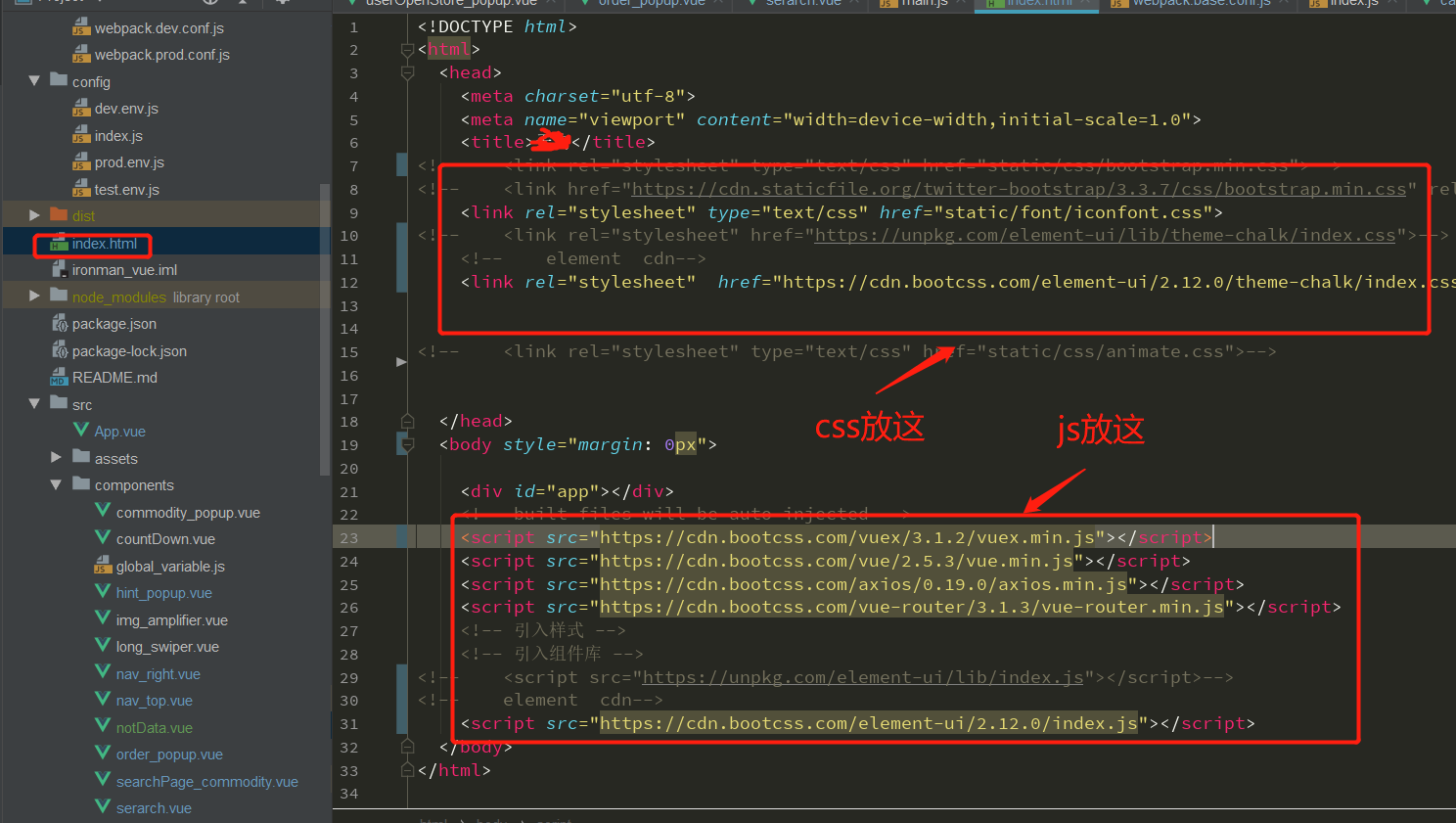Click fold marker at closing html line 33
1456x823 pixels.
[x=407, y=770]
